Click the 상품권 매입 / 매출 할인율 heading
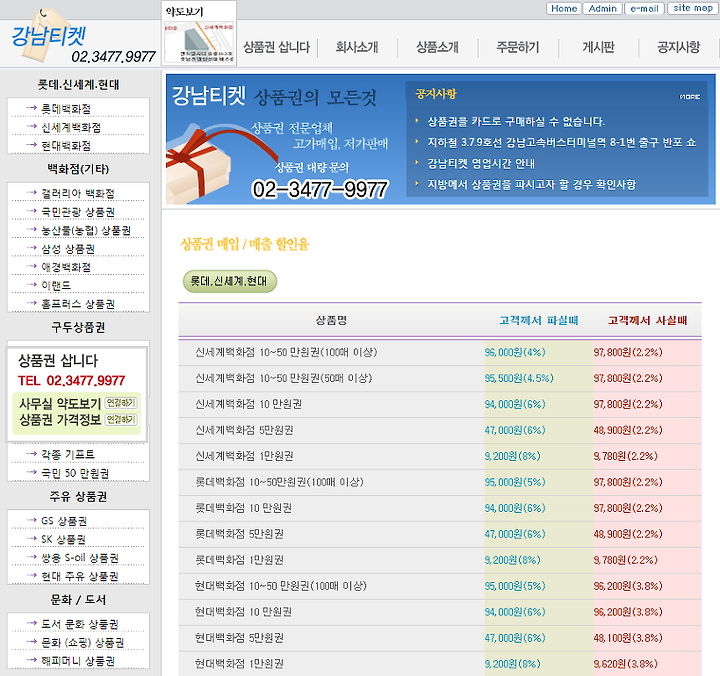Viewport: 720px width, 676px height. [245, 244]
